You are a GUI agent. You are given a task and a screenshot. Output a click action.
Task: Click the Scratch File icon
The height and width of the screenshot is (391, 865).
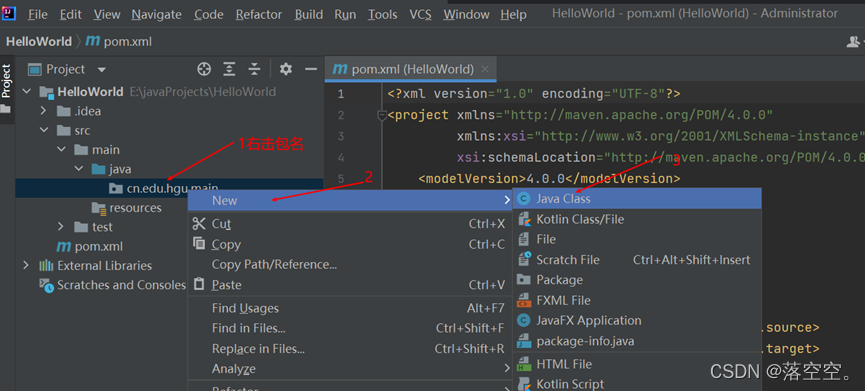point(525,259)
